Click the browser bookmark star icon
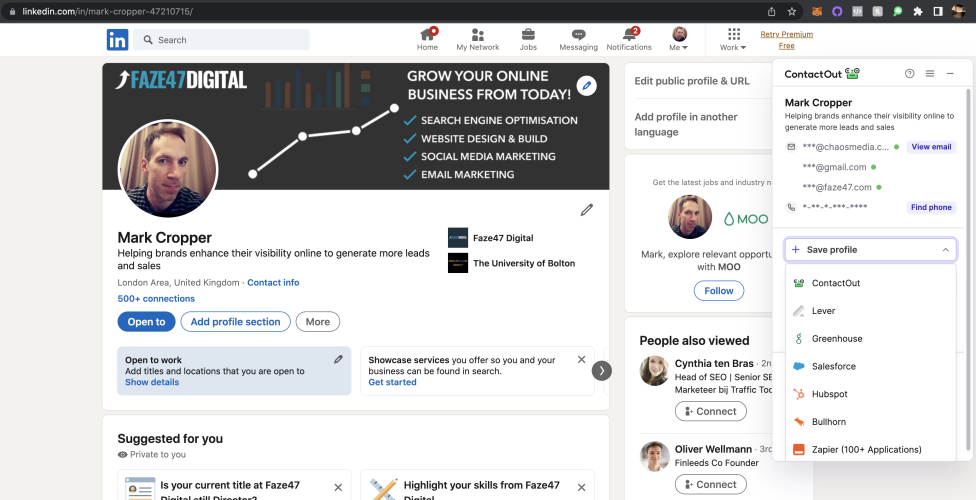 click(x=792, y=11)
